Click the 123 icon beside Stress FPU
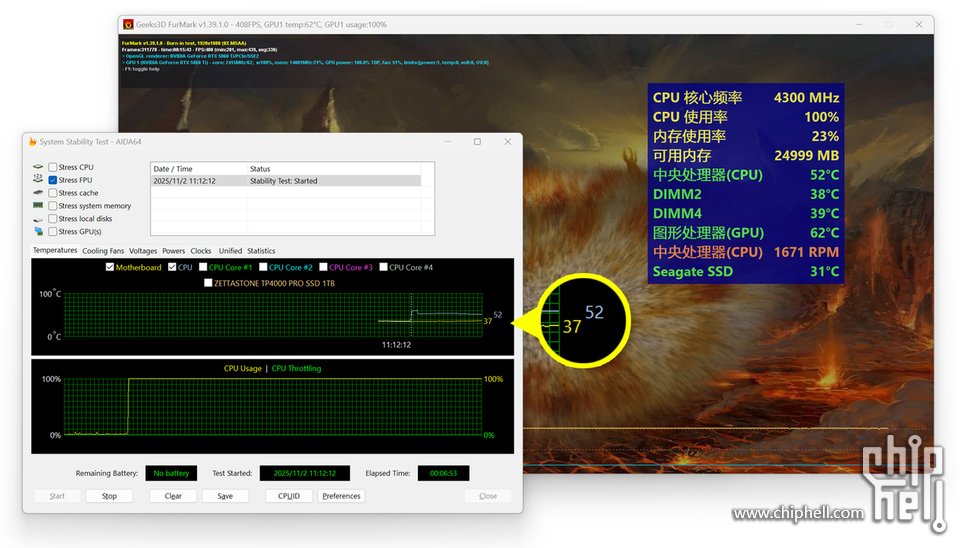 point(38,180)
